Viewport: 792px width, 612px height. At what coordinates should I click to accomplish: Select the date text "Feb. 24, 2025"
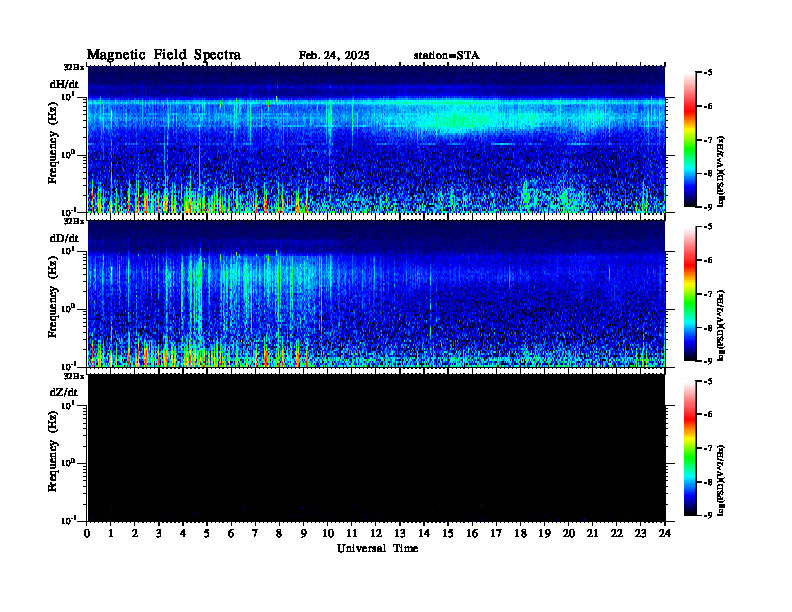334,56
